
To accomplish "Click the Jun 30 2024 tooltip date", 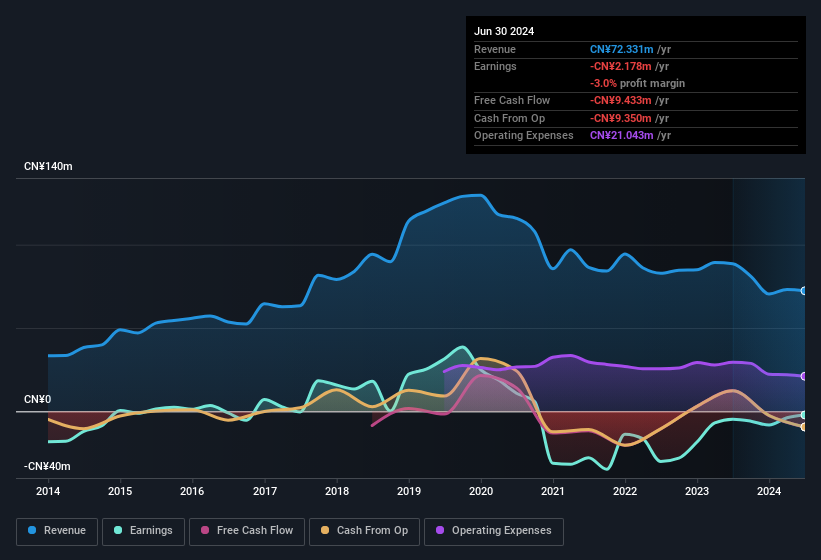I will [504, 31].
